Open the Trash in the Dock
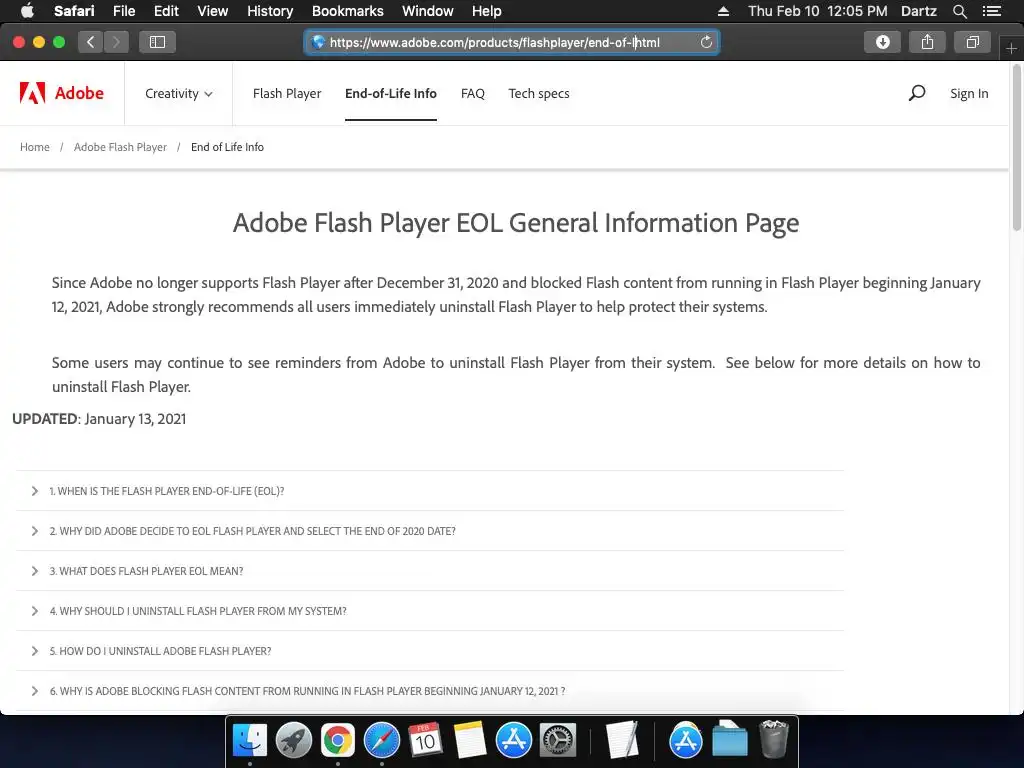This screenshot has height=768, width=1024. click(x=774, y=740)
